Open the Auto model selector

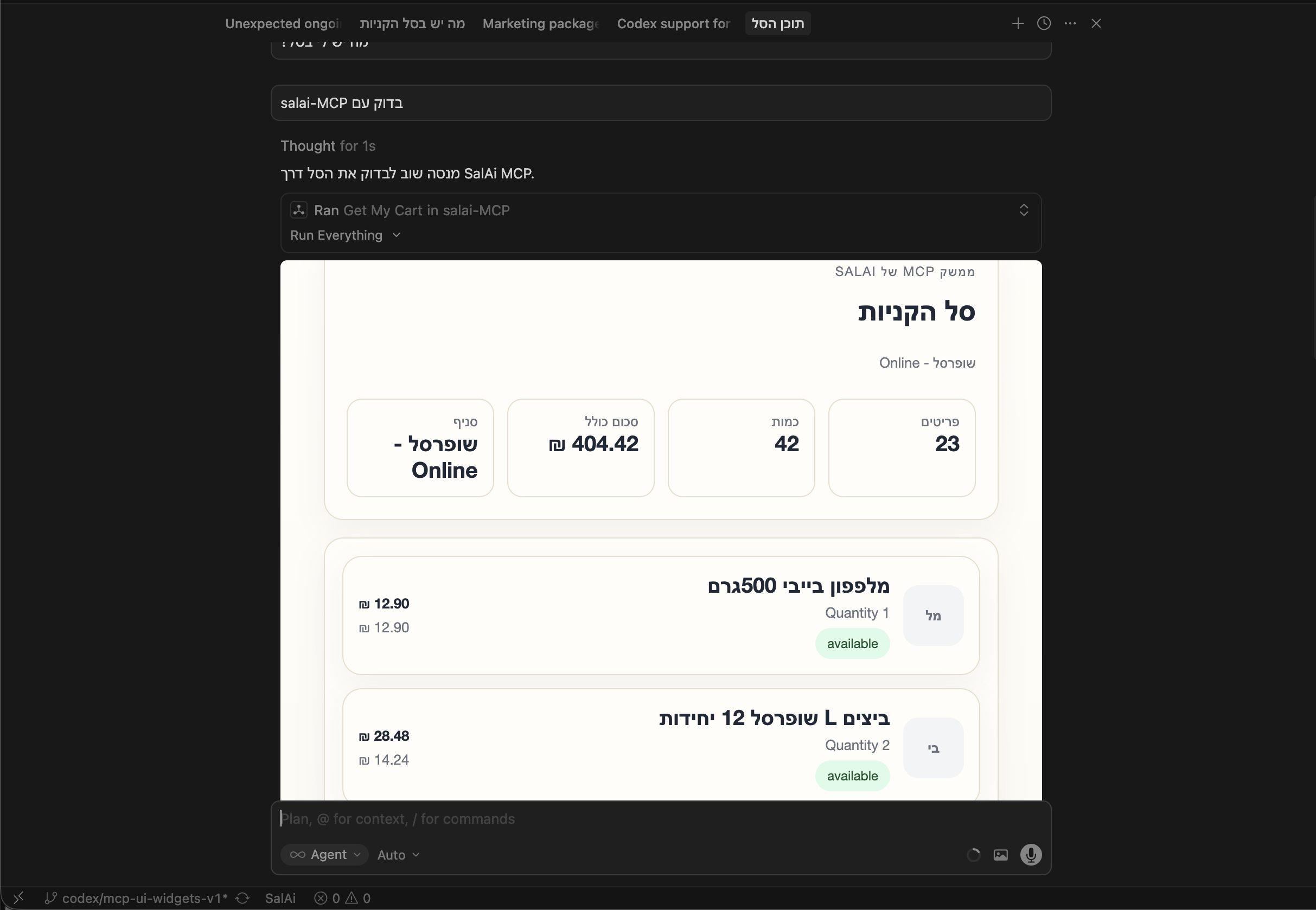click(398, 855)
